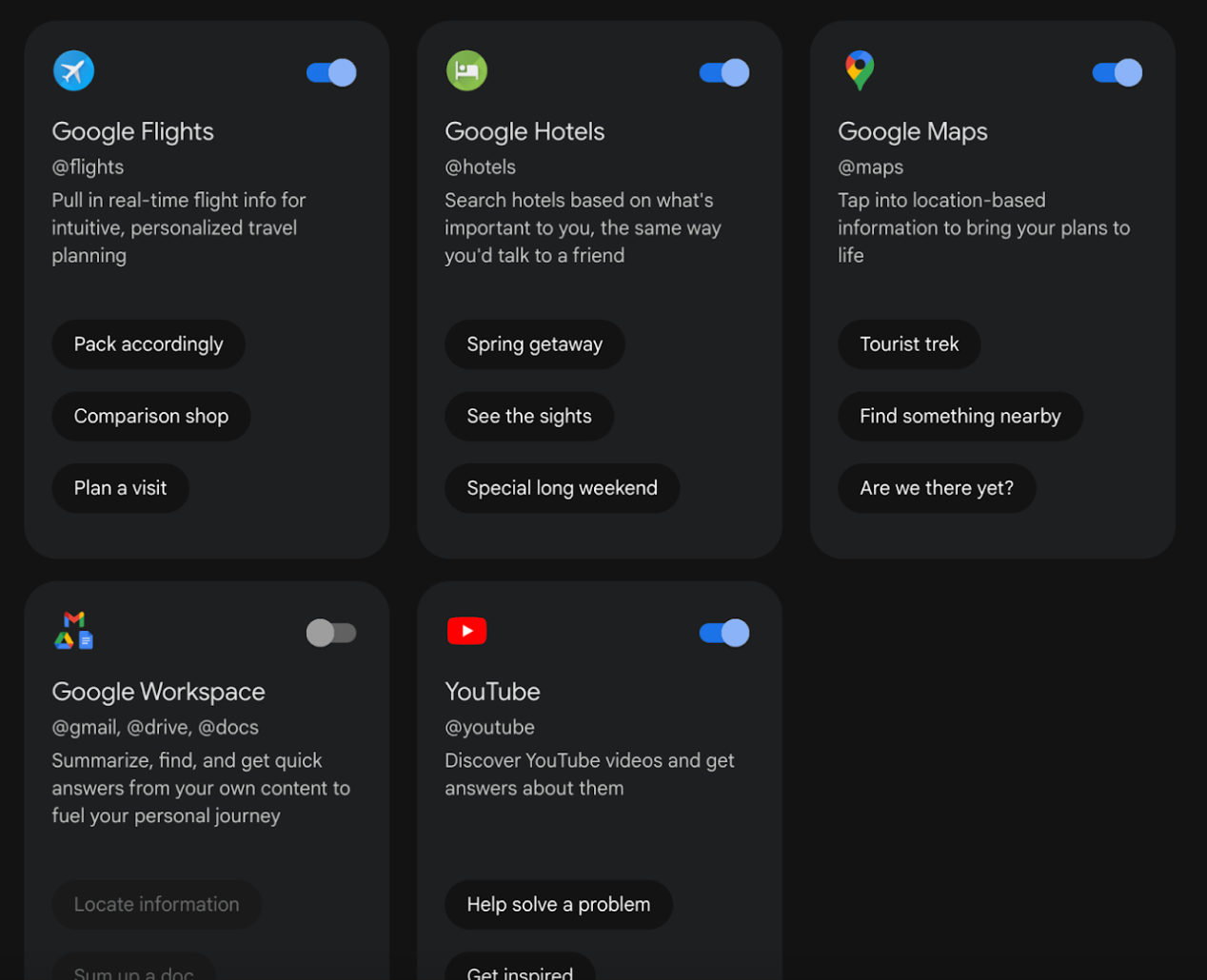
Task: Select the Spring getaway prompt
Action: (x=535, y=344)
